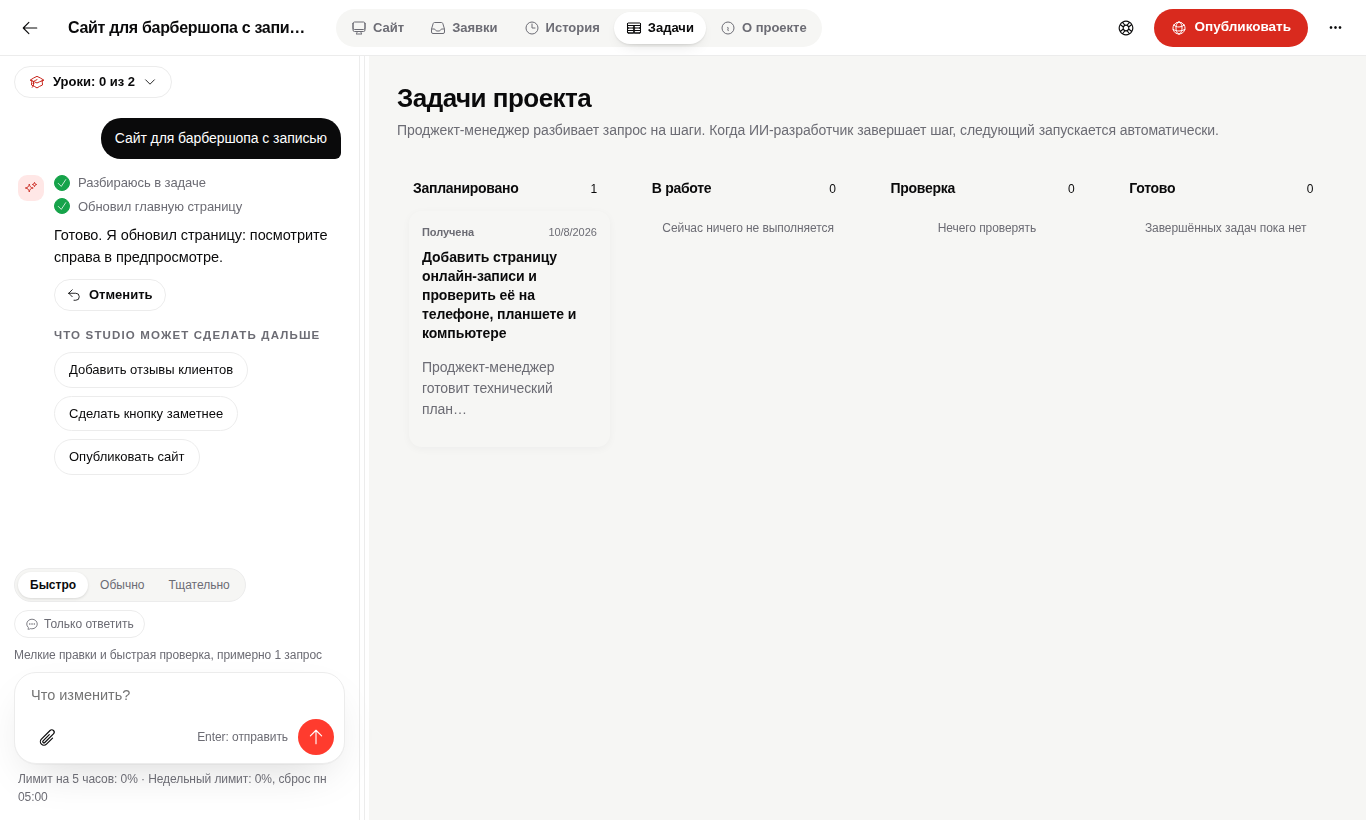Click the project title 'Сайт для барбершопа с запи…'
This screenshot has width=1366, height=820.
(x=187, y=28)
